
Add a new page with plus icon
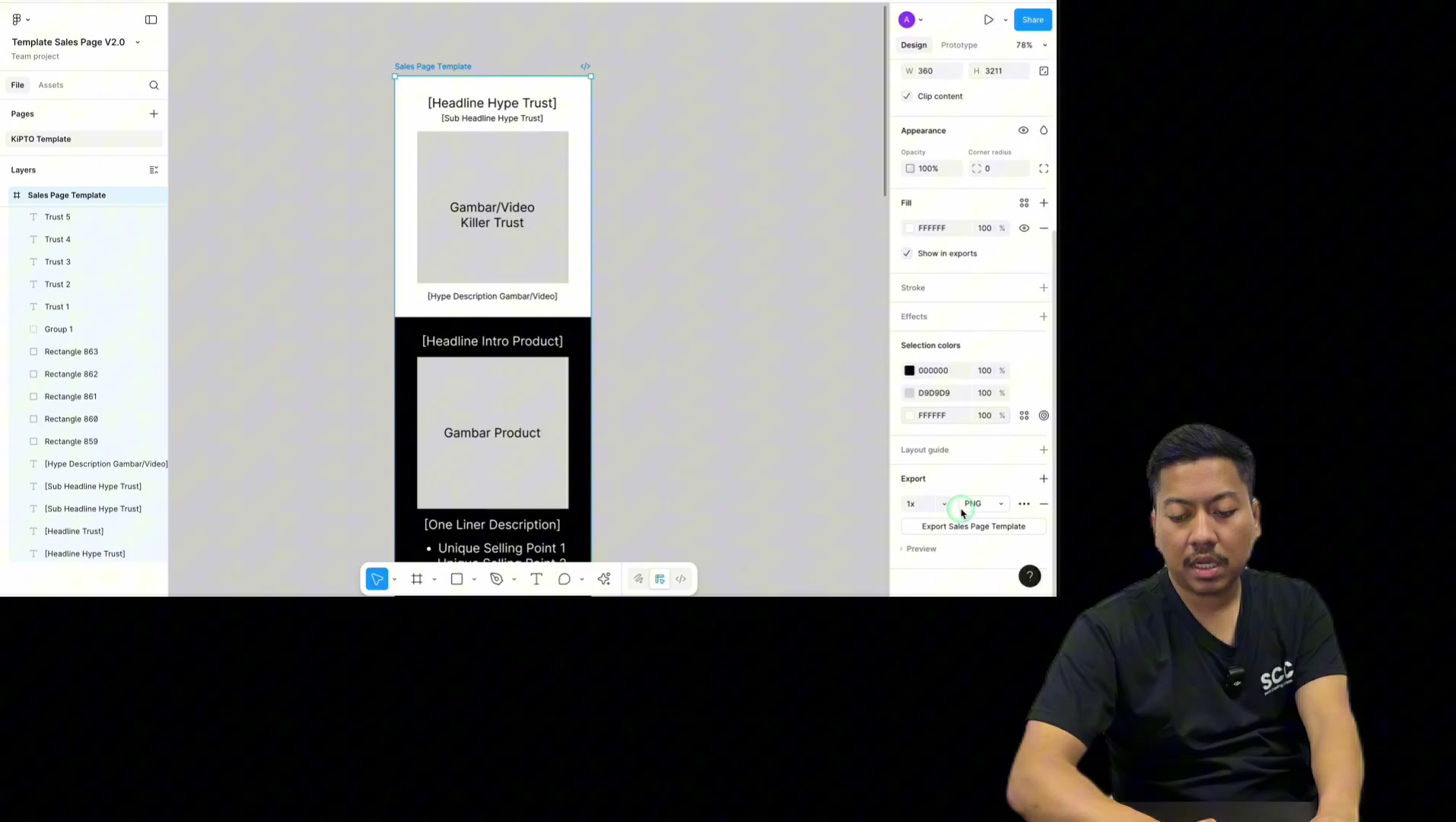click(x=154, y=113)
